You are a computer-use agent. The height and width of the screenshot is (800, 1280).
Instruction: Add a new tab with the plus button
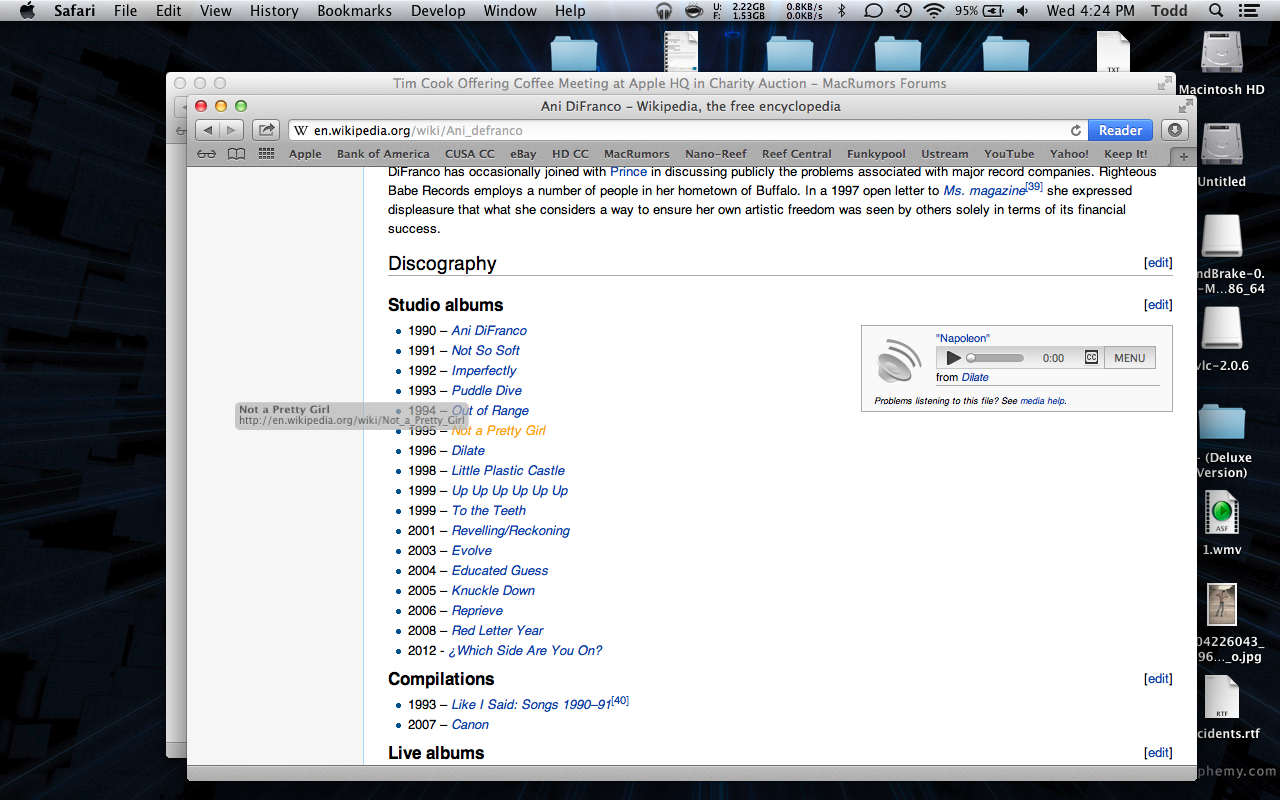[x=1184, y=156]
